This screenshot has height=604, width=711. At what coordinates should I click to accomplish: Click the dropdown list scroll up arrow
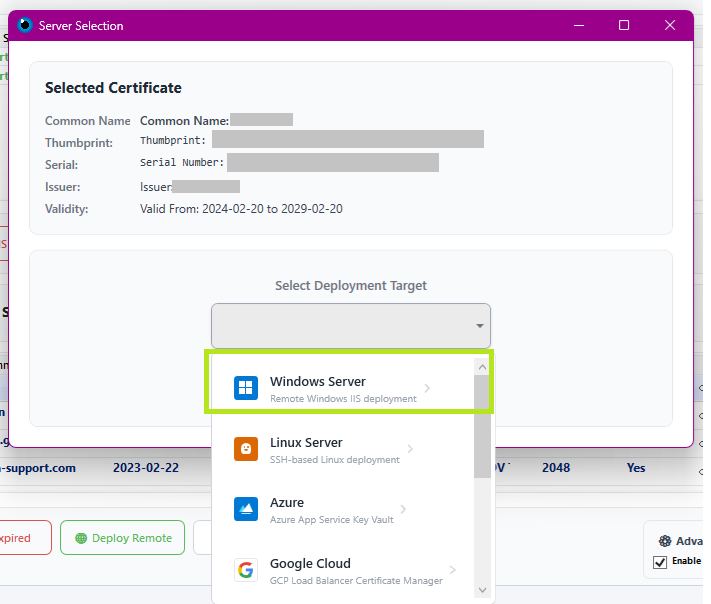[482, 367]
